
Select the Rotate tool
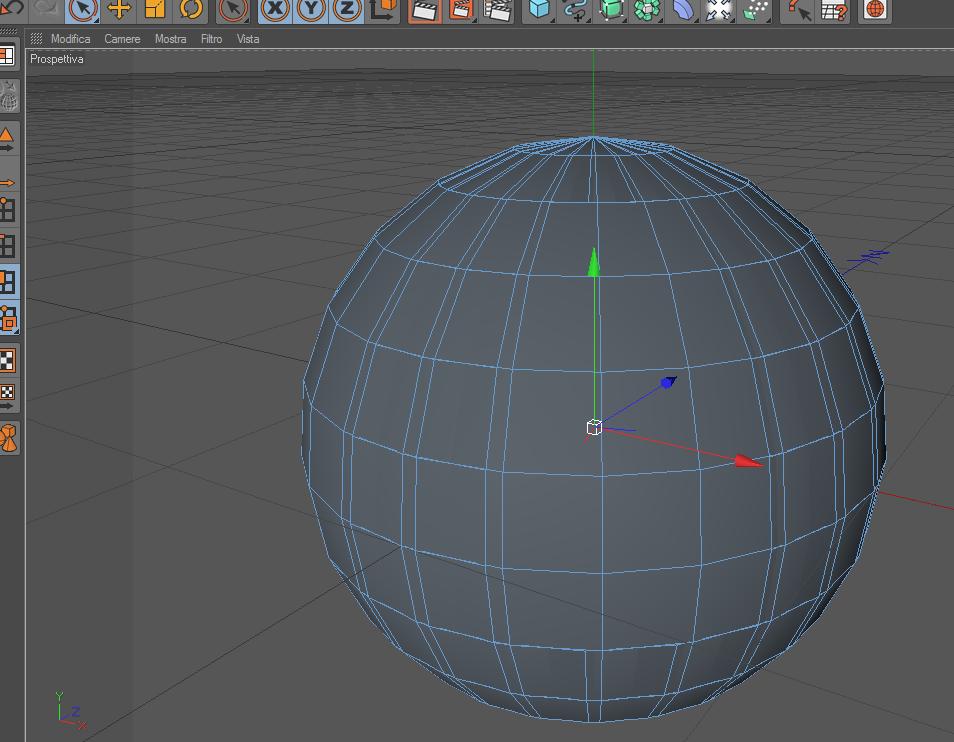coord(191,10)
